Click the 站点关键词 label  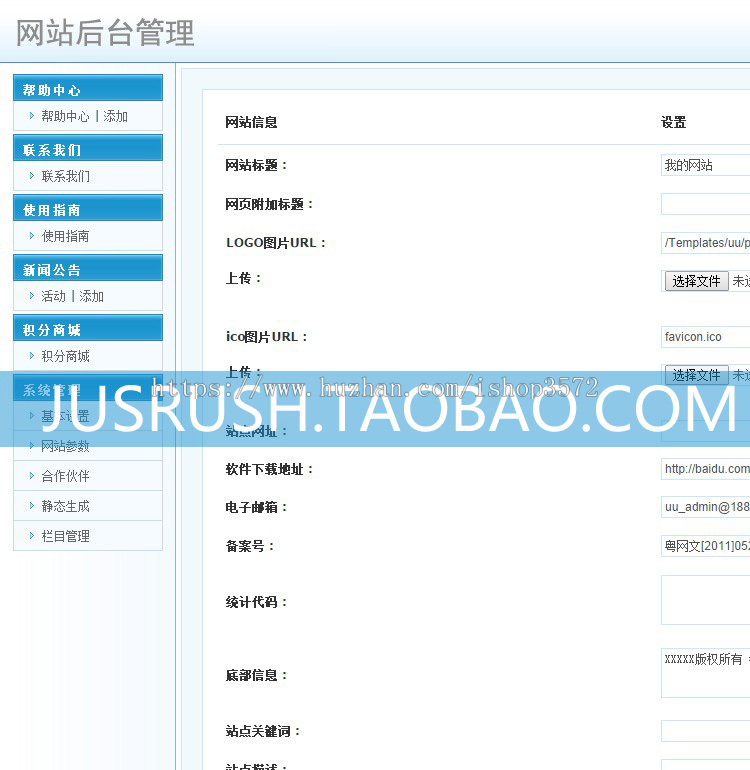263,731
